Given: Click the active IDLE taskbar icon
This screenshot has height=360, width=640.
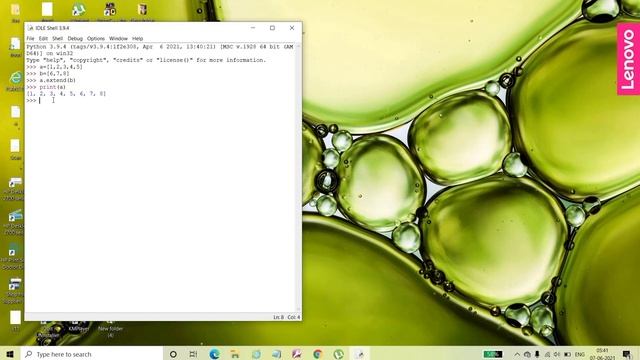Looking at the screenshot, I should click(360, 354).
